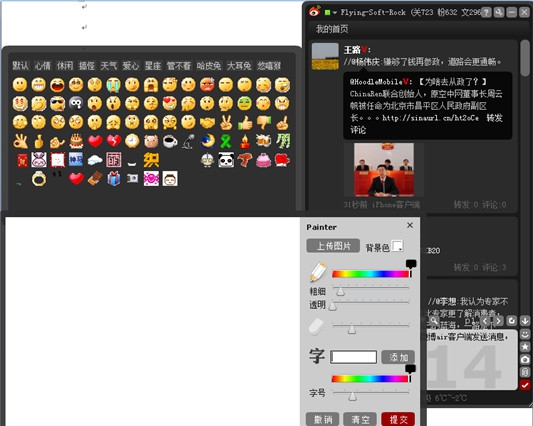Click the 上传图片 upload button

(x=333, y=245)
